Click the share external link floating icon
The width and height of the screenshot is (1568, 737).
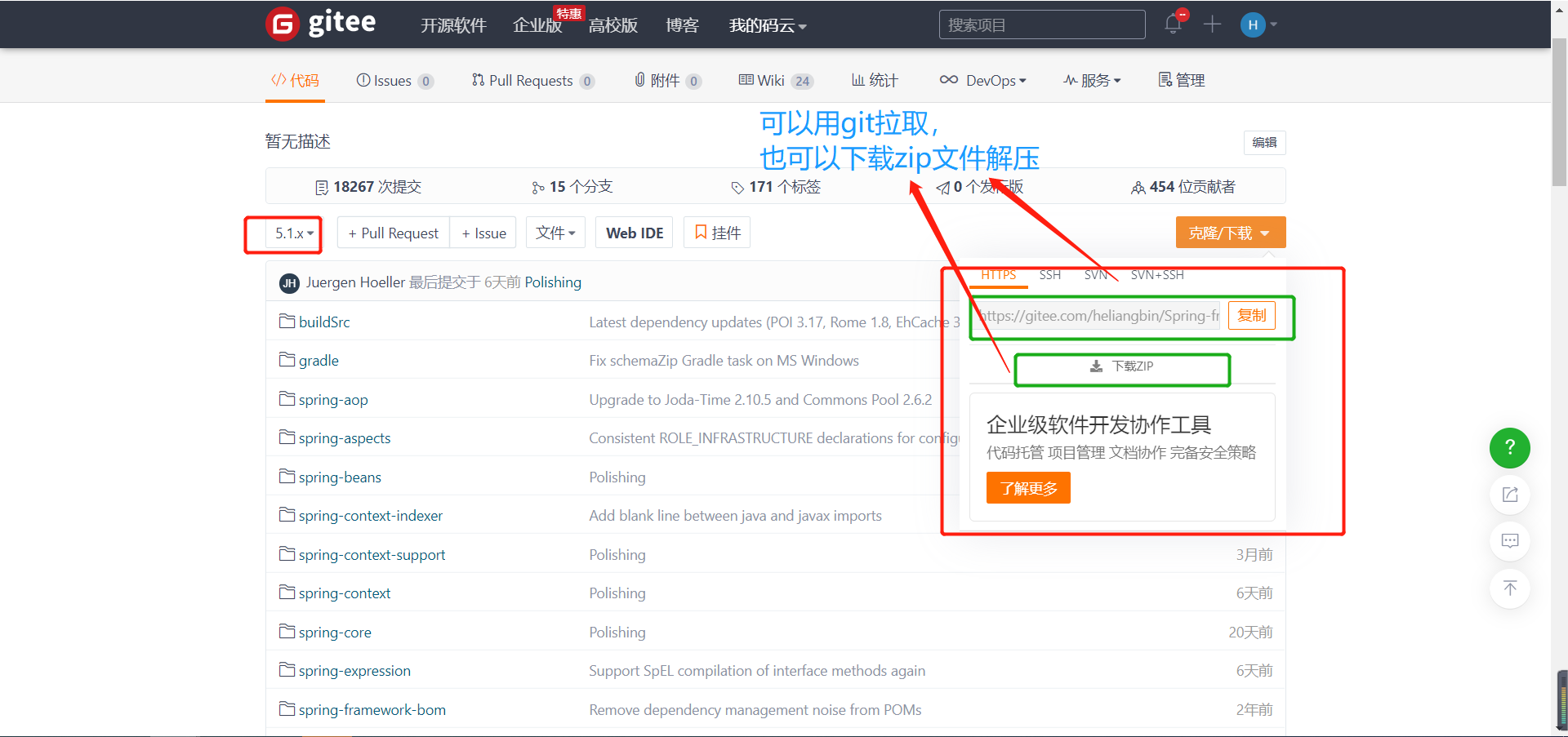(1510, 494)
